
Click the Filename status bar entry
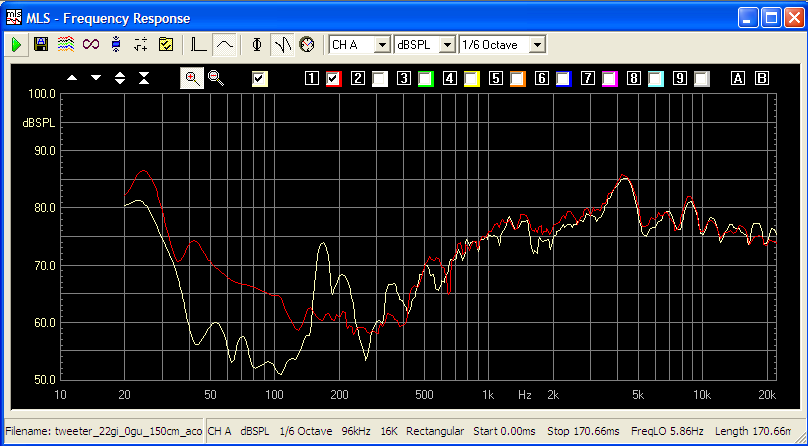104,431
